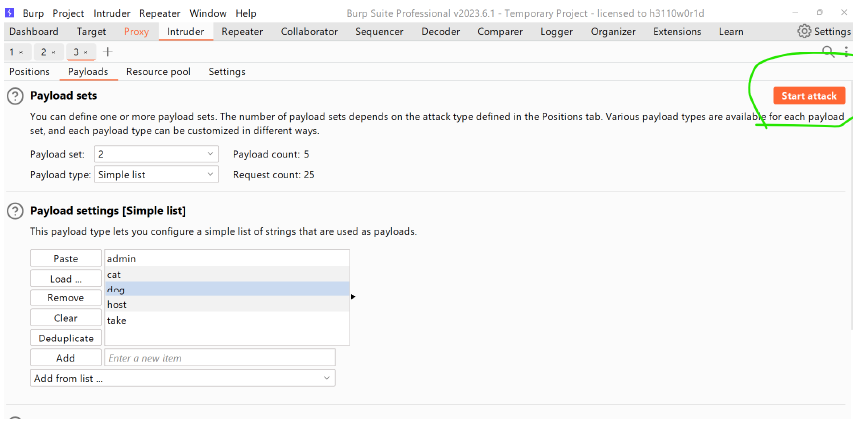Select the Intruder main tab

click(186, 32)
